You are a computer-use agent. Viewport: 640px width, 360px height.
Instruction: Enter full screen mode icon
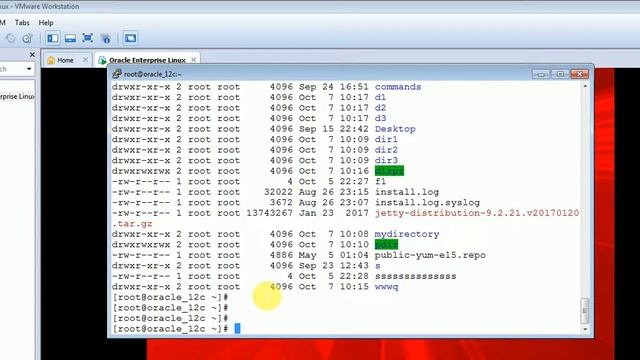[87, 38]
